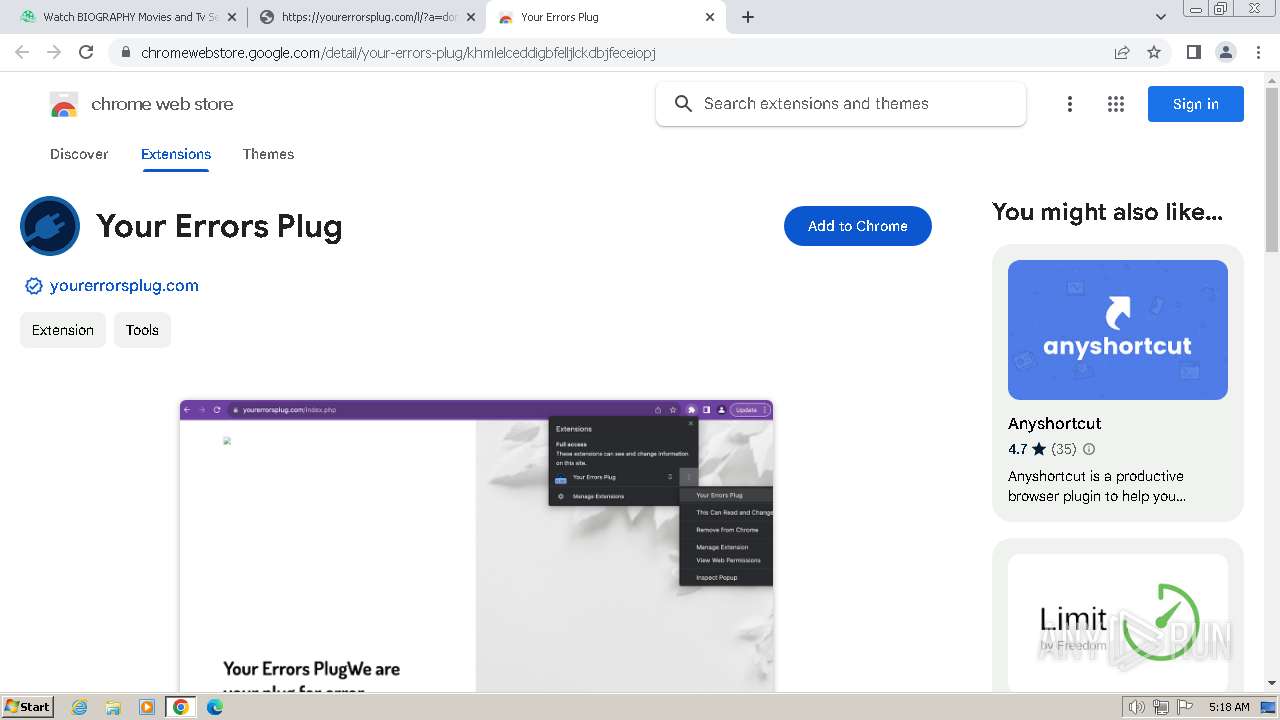Focus the Search extensions and themes field
The height and width of the screenshot is (720, 1280).
pyautogui.click(x=841, y=104)
